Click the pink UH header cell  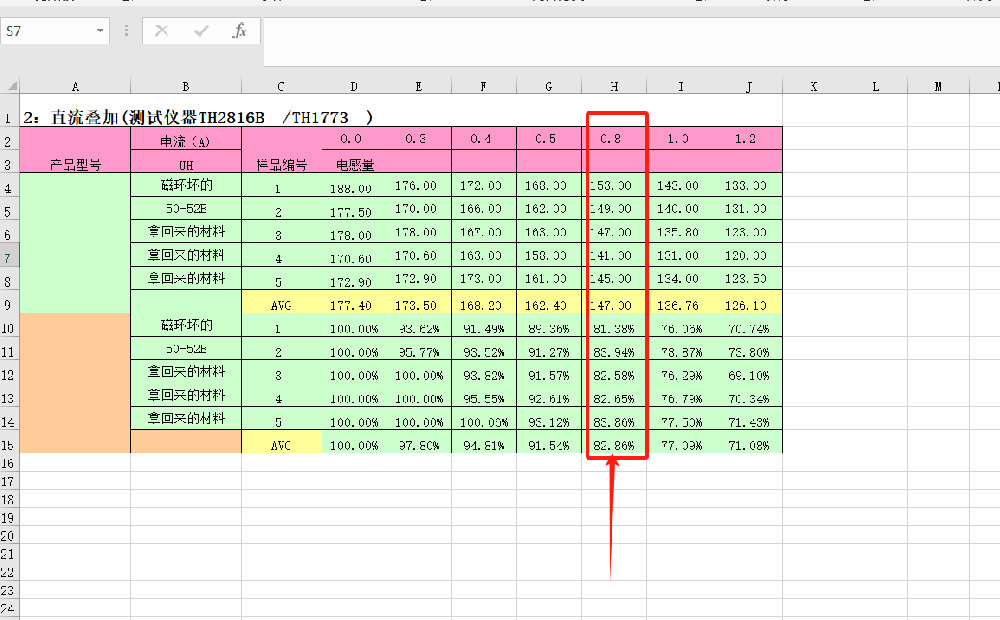(x=185, y=164)
